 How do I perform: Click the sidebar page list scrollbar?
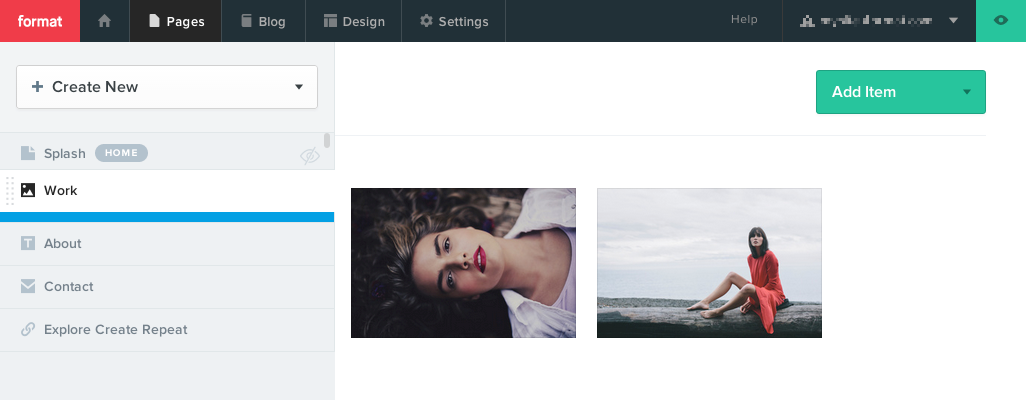pyautogui.click(x=327, y=141)
